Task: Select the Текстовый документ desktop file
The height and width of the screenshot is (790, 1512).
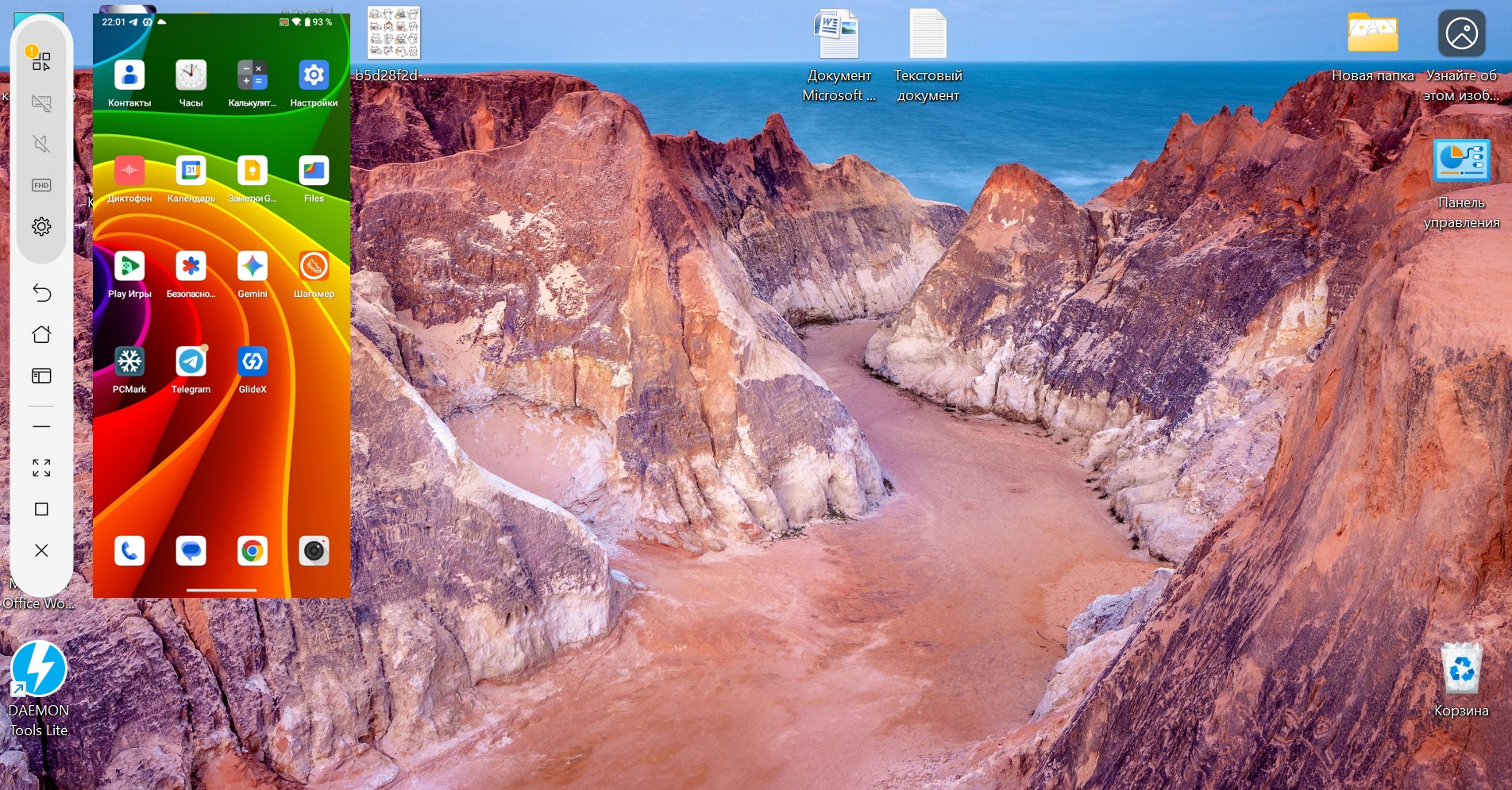Action: 928,56
